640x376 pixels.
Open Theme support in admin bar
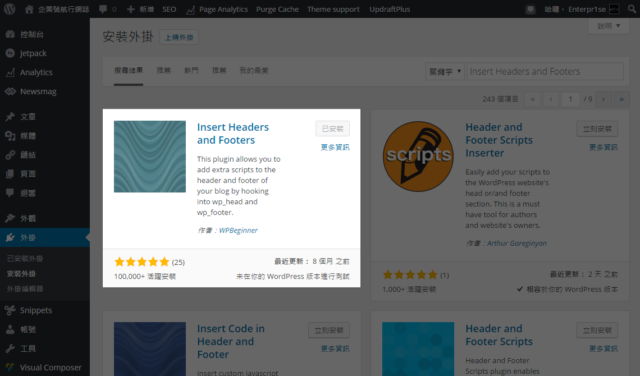tap(333, 9)
